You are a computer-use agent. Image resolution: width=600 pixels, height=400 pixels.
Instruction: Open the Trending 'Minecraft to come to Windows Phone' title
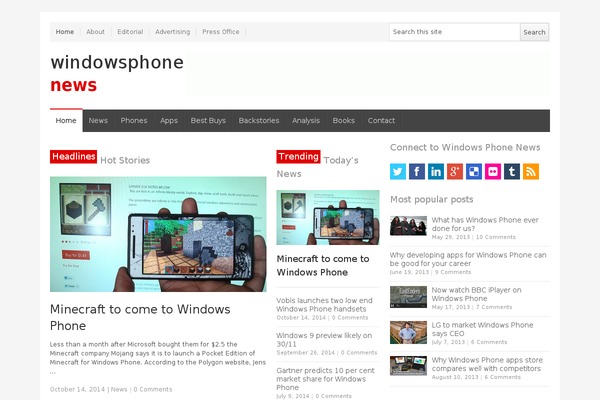323,266
